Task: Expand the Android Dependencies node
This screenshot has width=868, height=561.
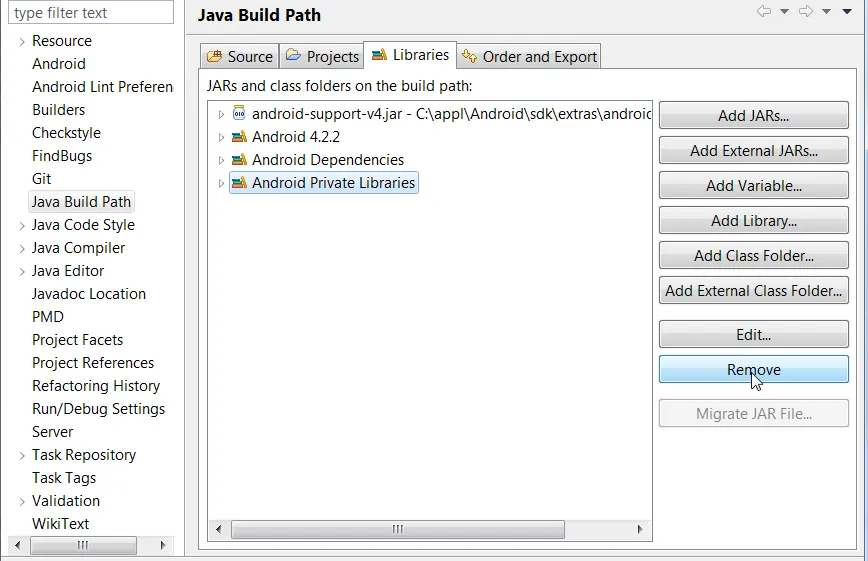Action: pos(221,160)
